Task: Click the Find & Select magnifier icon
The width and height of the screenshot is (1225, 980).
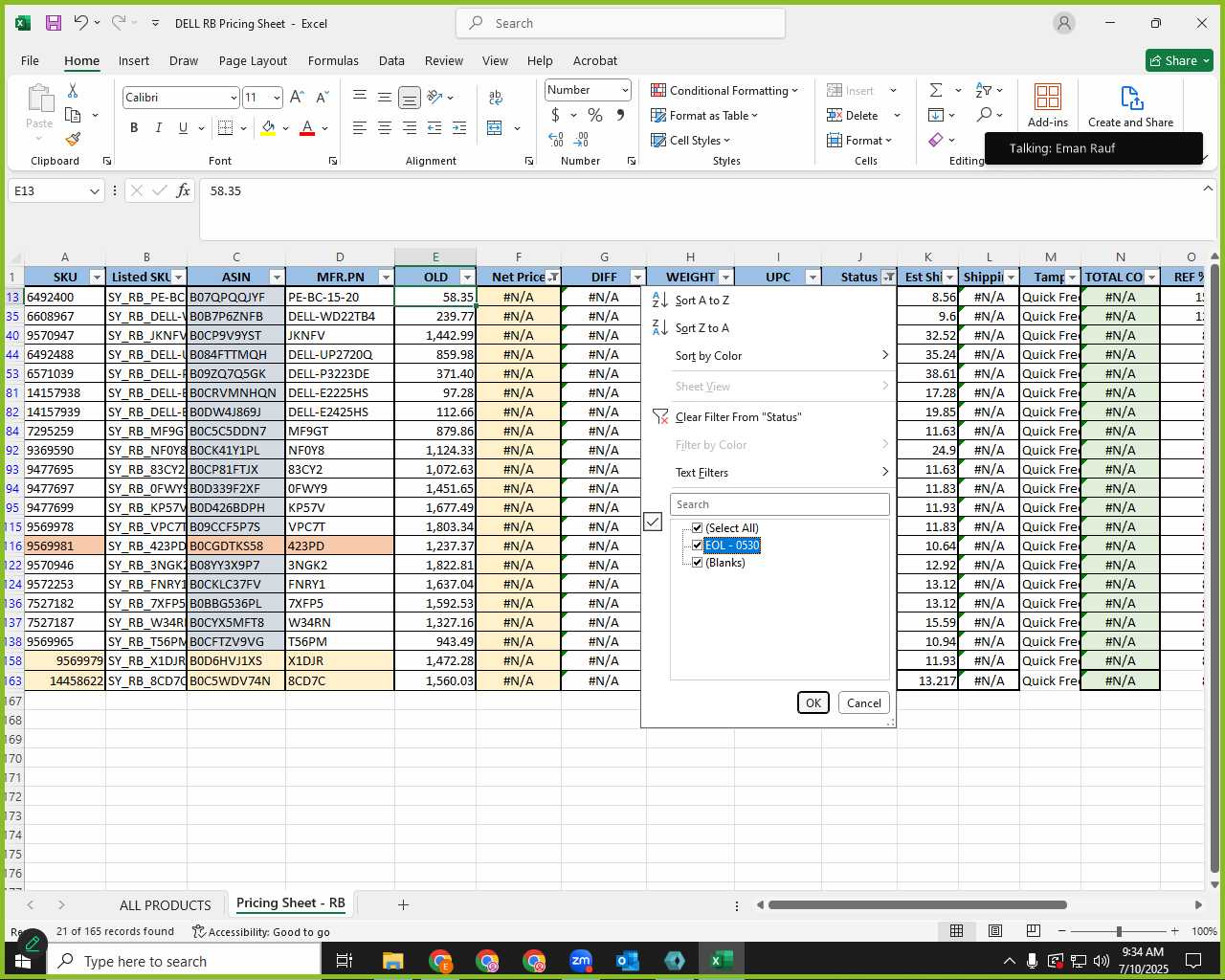Action: 984,115
